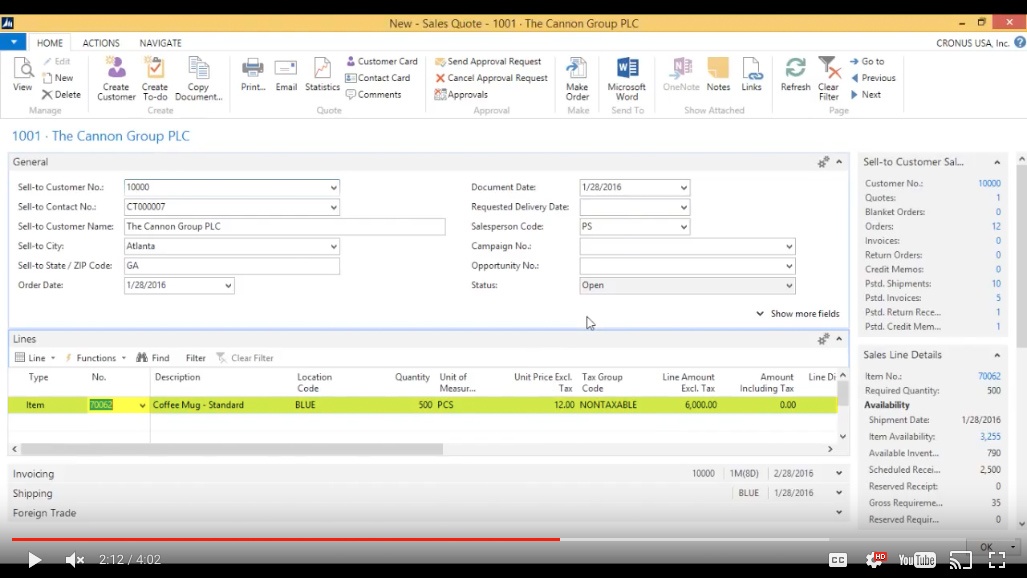Screen dimensions: 1027x578
Task: Open the Sell-to City dropdown
Action: coord(333,246)
